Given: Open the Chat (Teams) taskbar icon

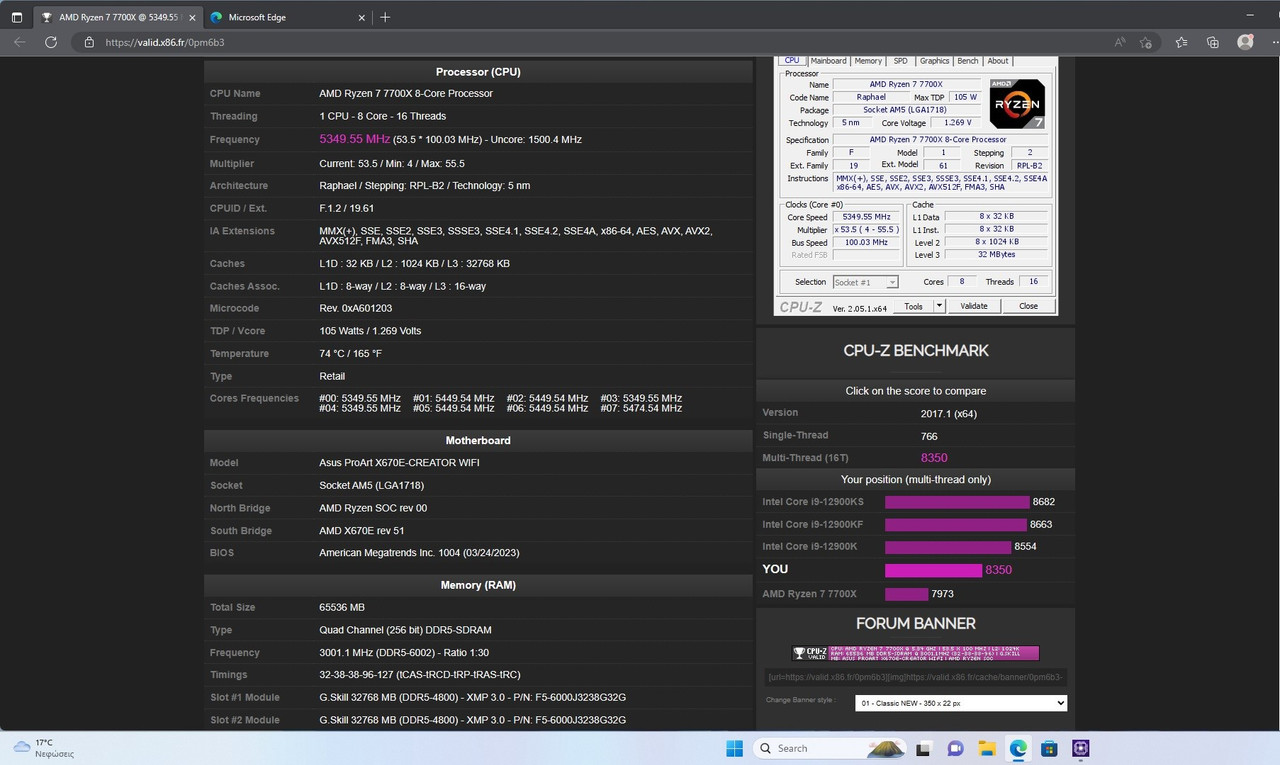Looking at the screenshot, I should click(x=955, y=748).
